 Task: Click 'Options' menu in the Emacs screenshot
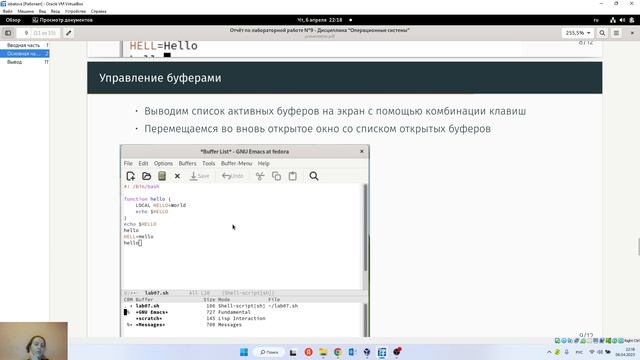point(163,163)
